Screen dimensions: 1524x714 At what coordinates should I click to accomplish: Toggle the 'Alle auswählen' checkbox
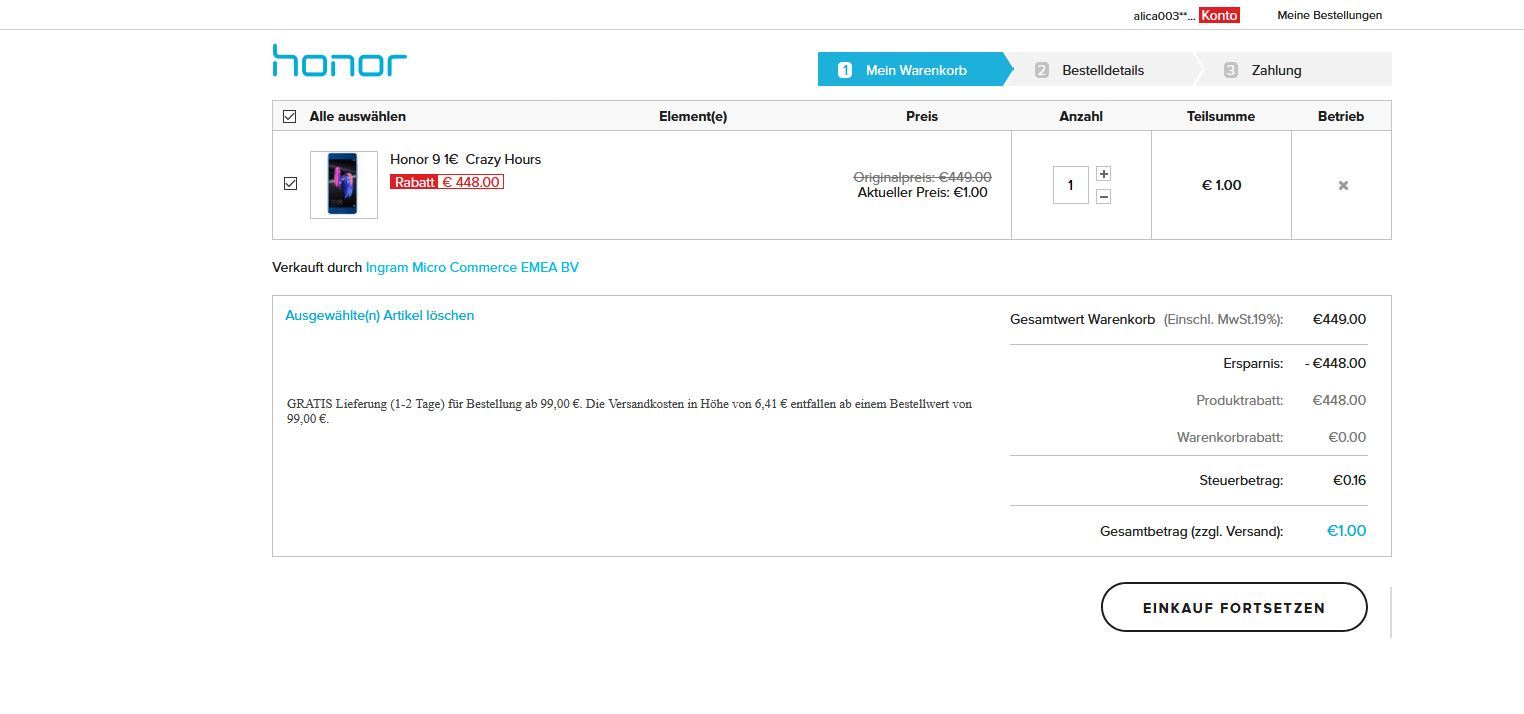coord(290,116)
